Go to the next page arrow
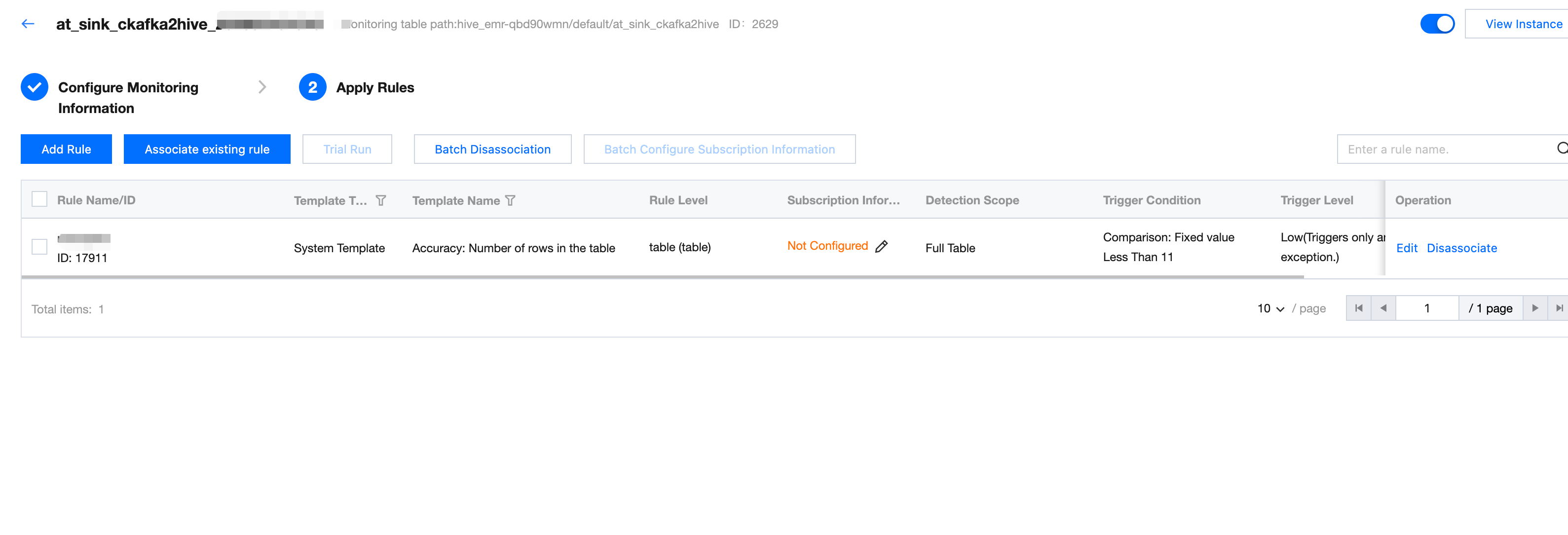Image resolution: width=1568 pixels, height=535 pixels. [1534, 308]
